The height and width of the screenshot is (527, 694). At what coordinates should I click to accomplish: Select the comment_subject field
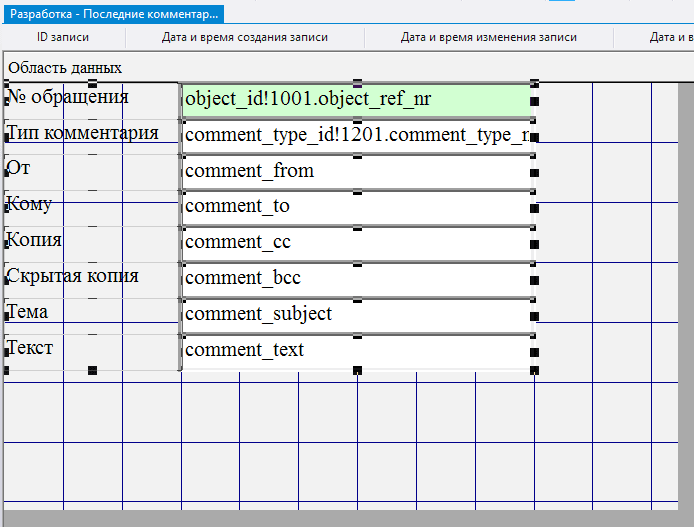coord(355,315)
